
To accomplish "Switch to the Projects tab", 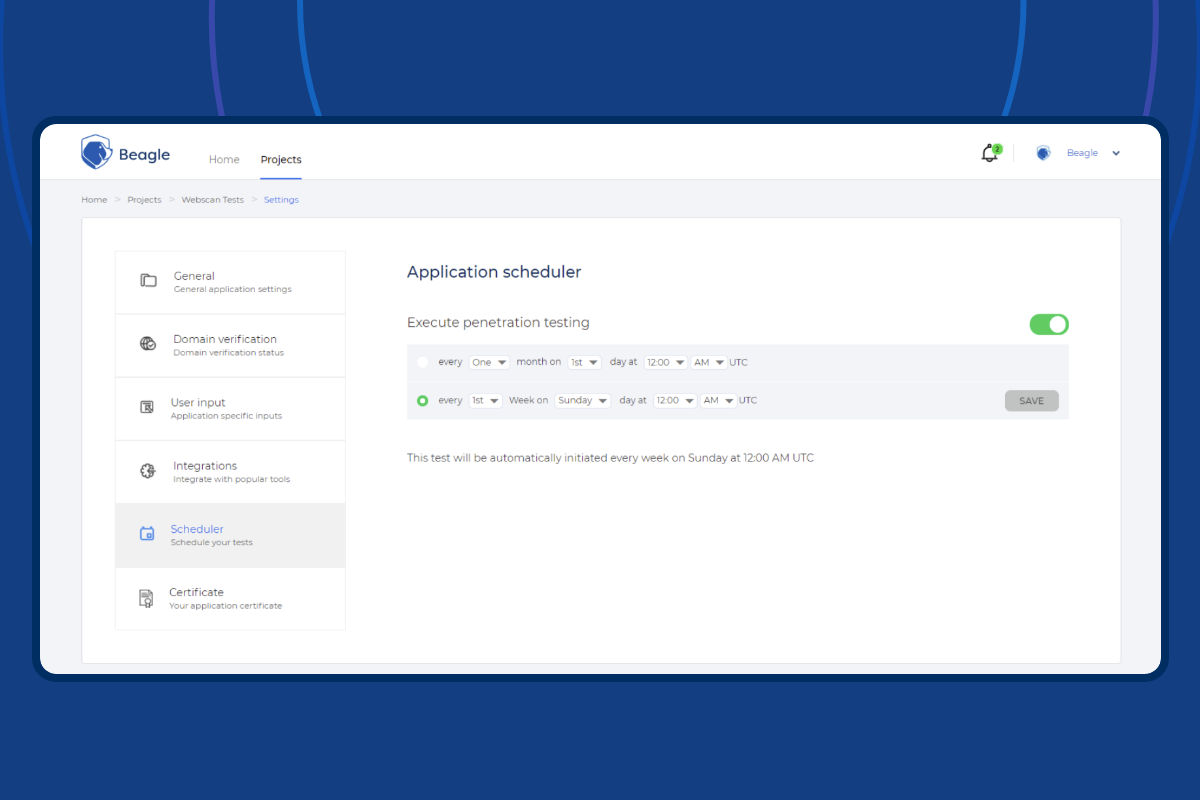I will [281, 159].
